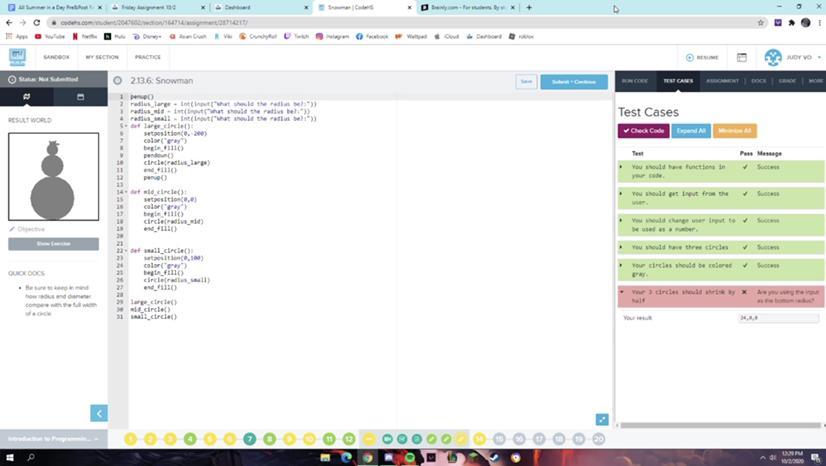Select the result world refresh icon tab
826x466 pixels.
click(x=26, y=97)
